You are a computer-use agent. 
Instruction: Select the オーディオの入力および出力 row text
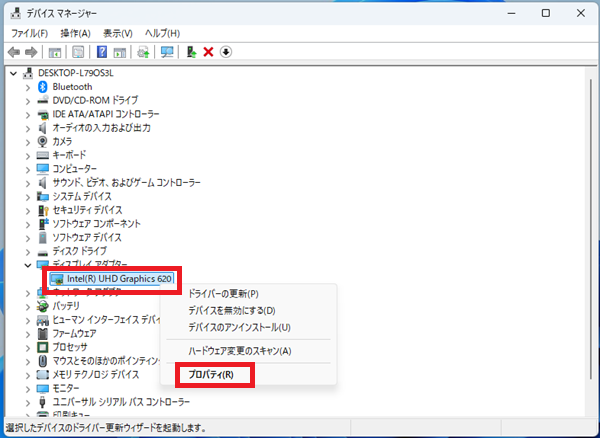coord(101,128)
